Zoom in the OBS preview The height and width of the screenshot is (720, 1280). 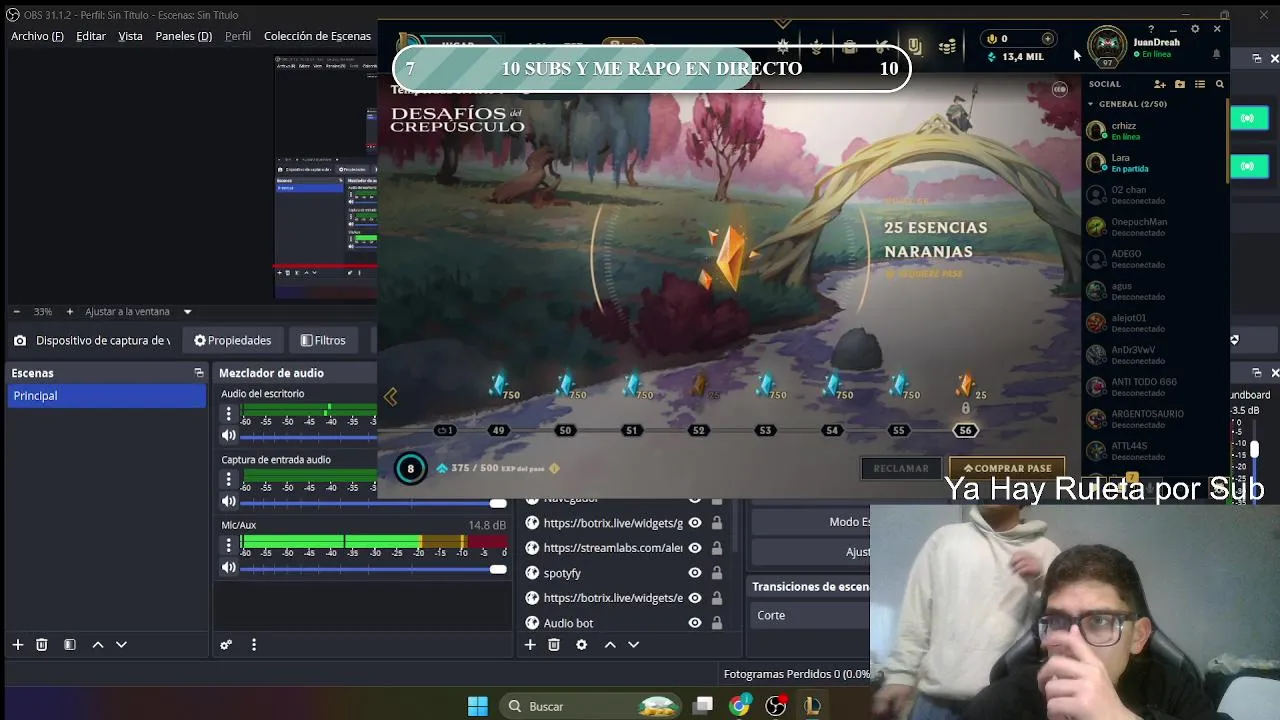(x=69, y=312)
